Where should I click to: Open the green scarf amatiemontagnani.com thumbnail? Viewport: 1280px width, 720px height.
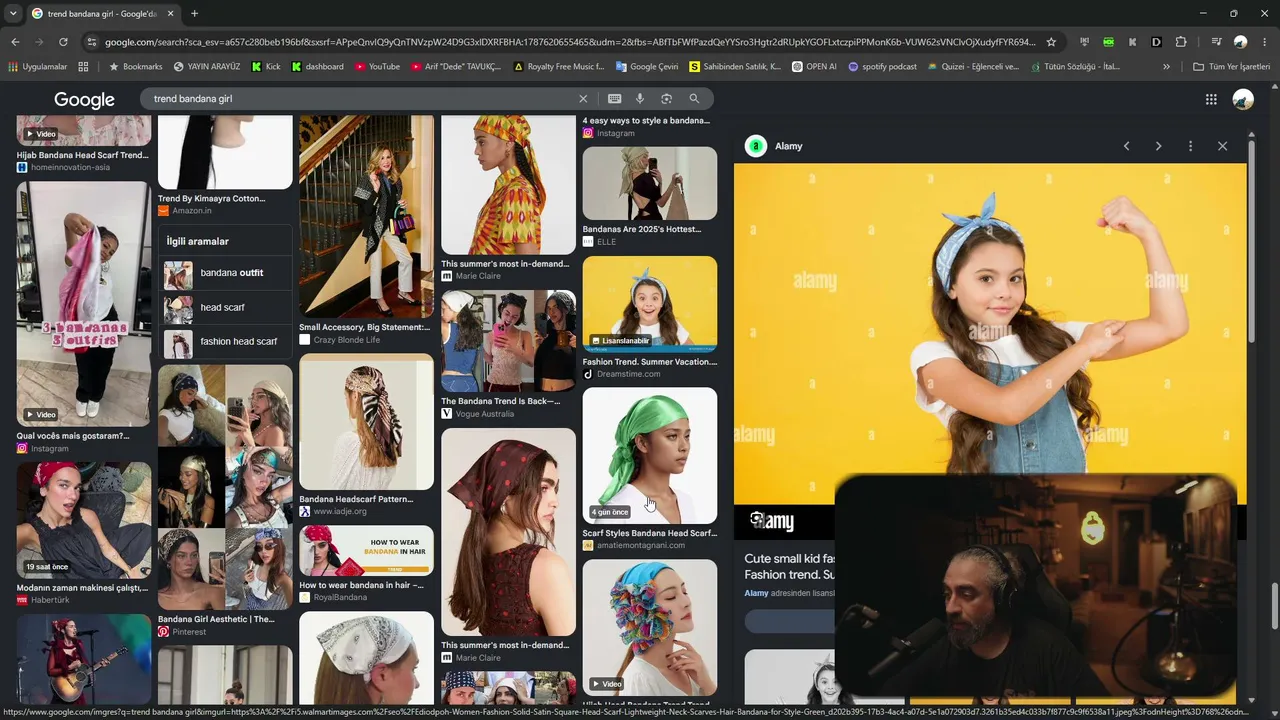650,456
